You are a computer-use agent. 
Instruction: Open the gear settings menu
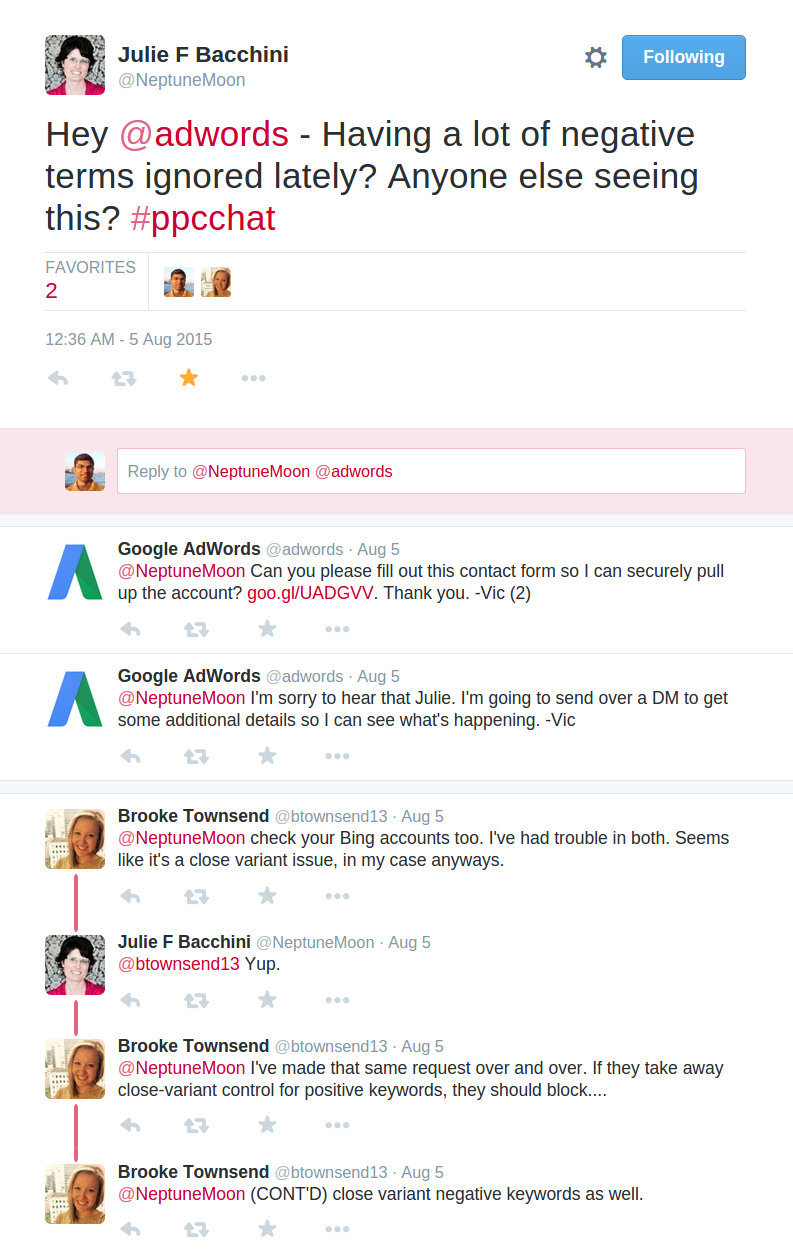point(596,57)
